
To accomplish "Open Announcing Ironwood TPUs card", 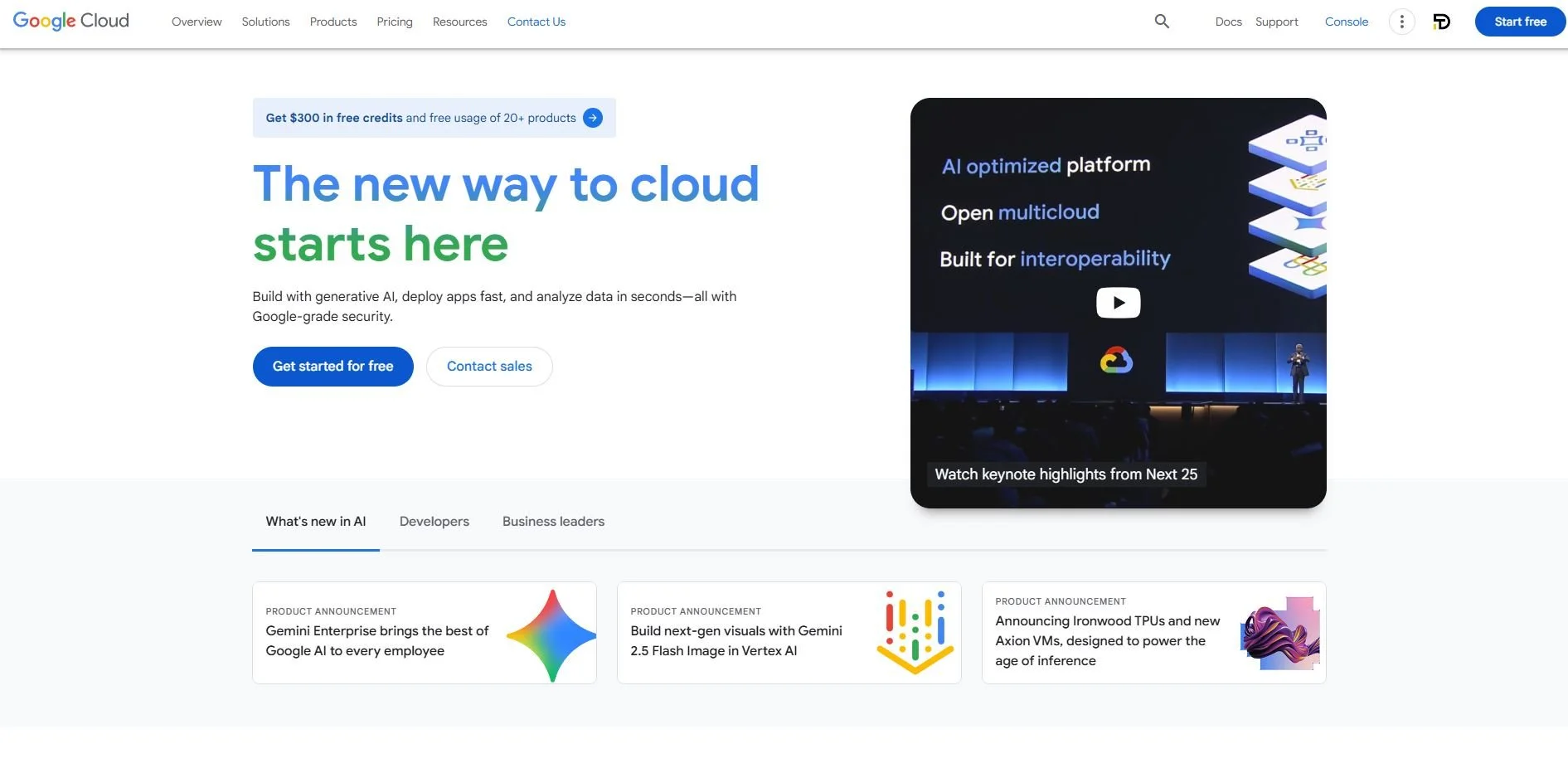I will pyautogui.click(x=1153, y=633).
